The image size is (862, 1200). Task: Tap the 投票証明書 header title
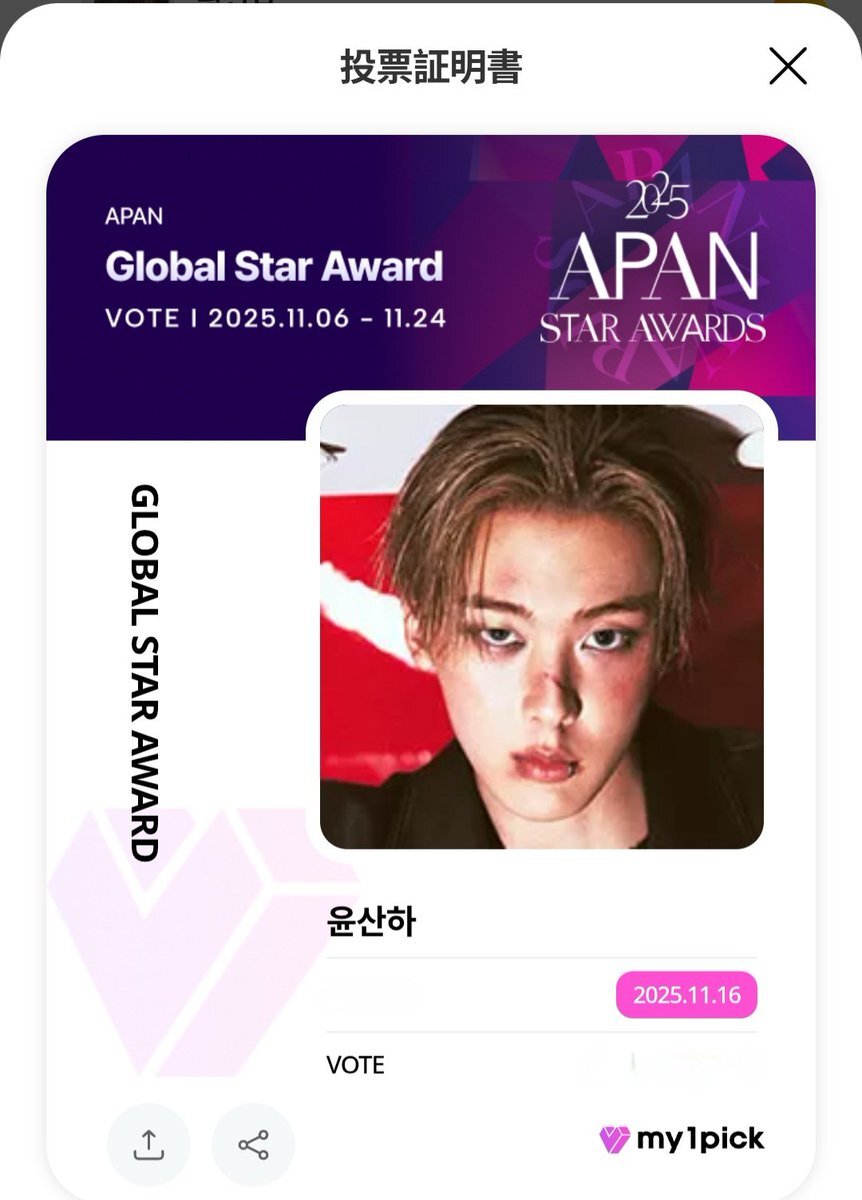coord(431,67)
